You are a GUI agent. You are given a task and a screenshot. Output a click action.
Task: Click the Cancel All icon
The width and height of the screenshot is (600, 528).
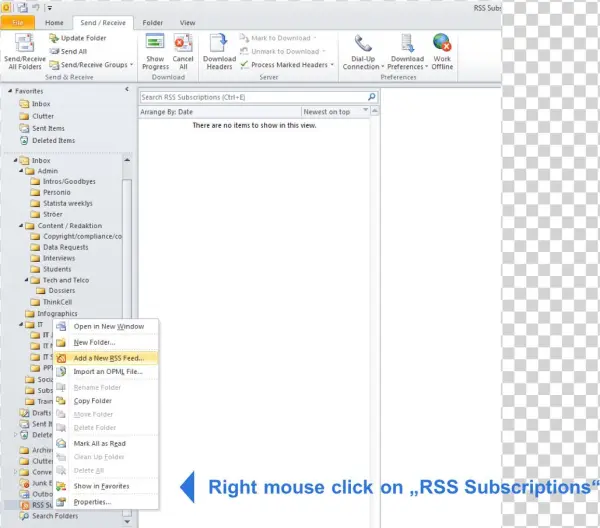coord(183,44)
